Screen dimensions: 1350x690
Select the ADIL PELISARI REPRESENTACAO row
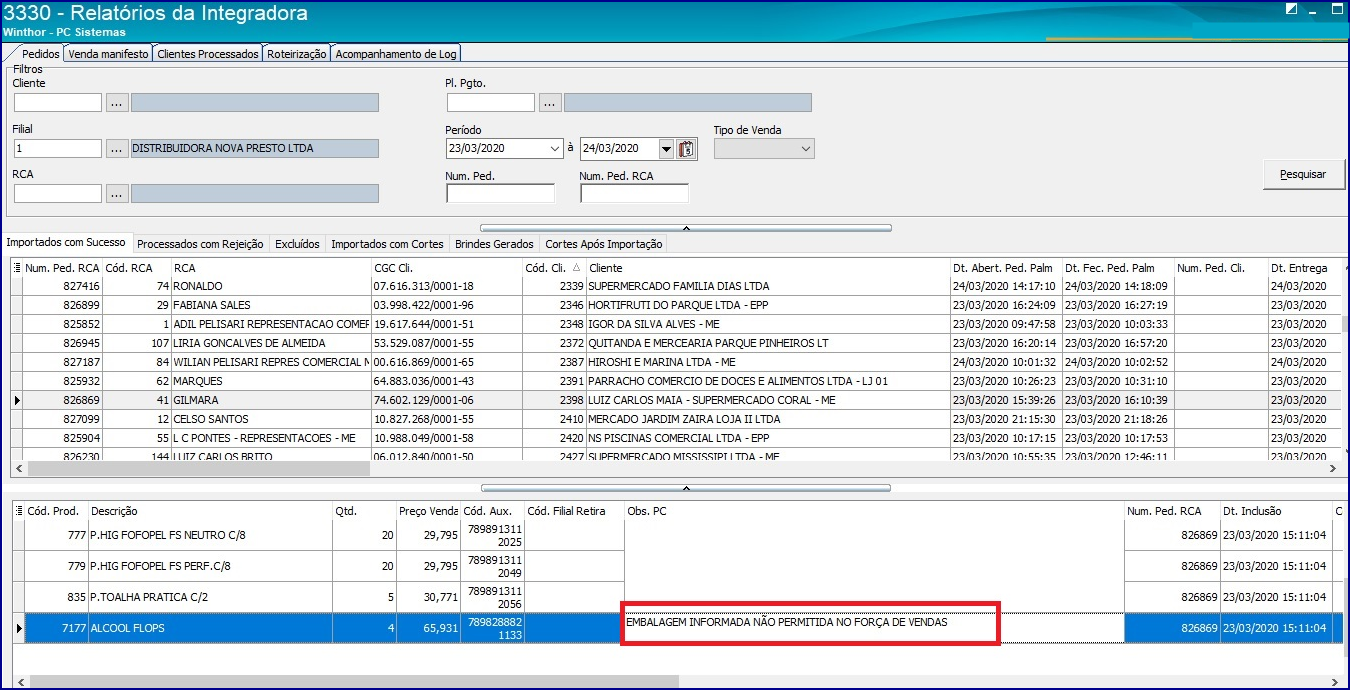coord(676,324)
